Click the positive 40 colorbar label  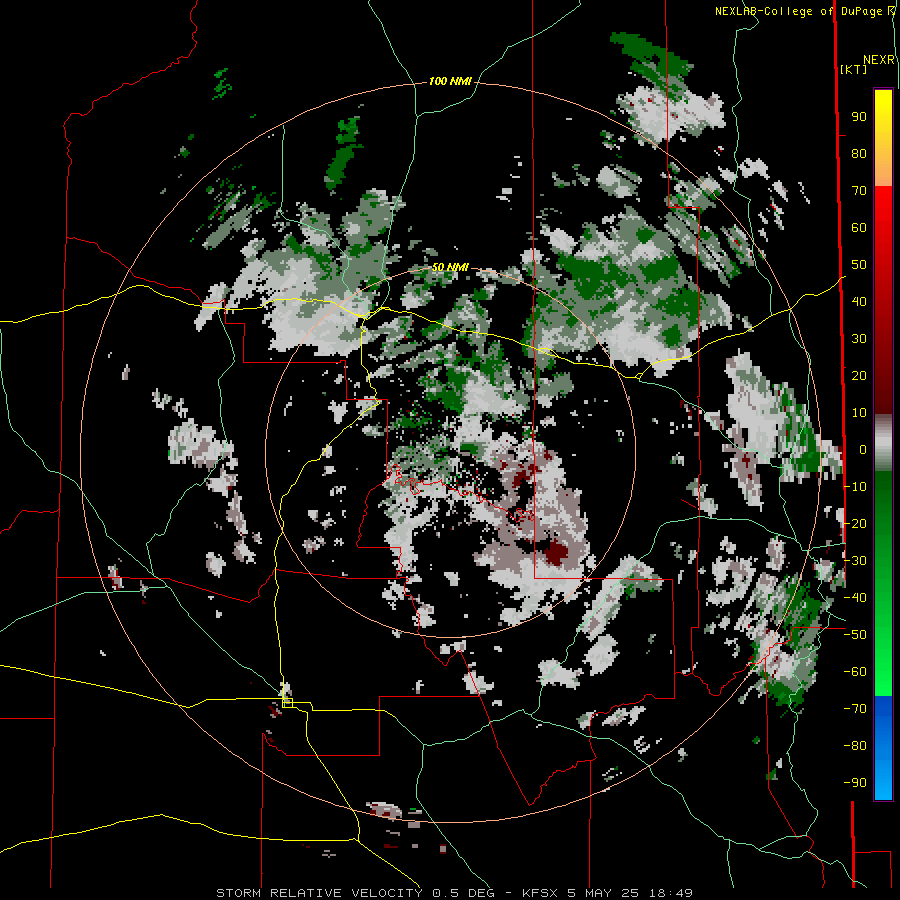(859, 302)
